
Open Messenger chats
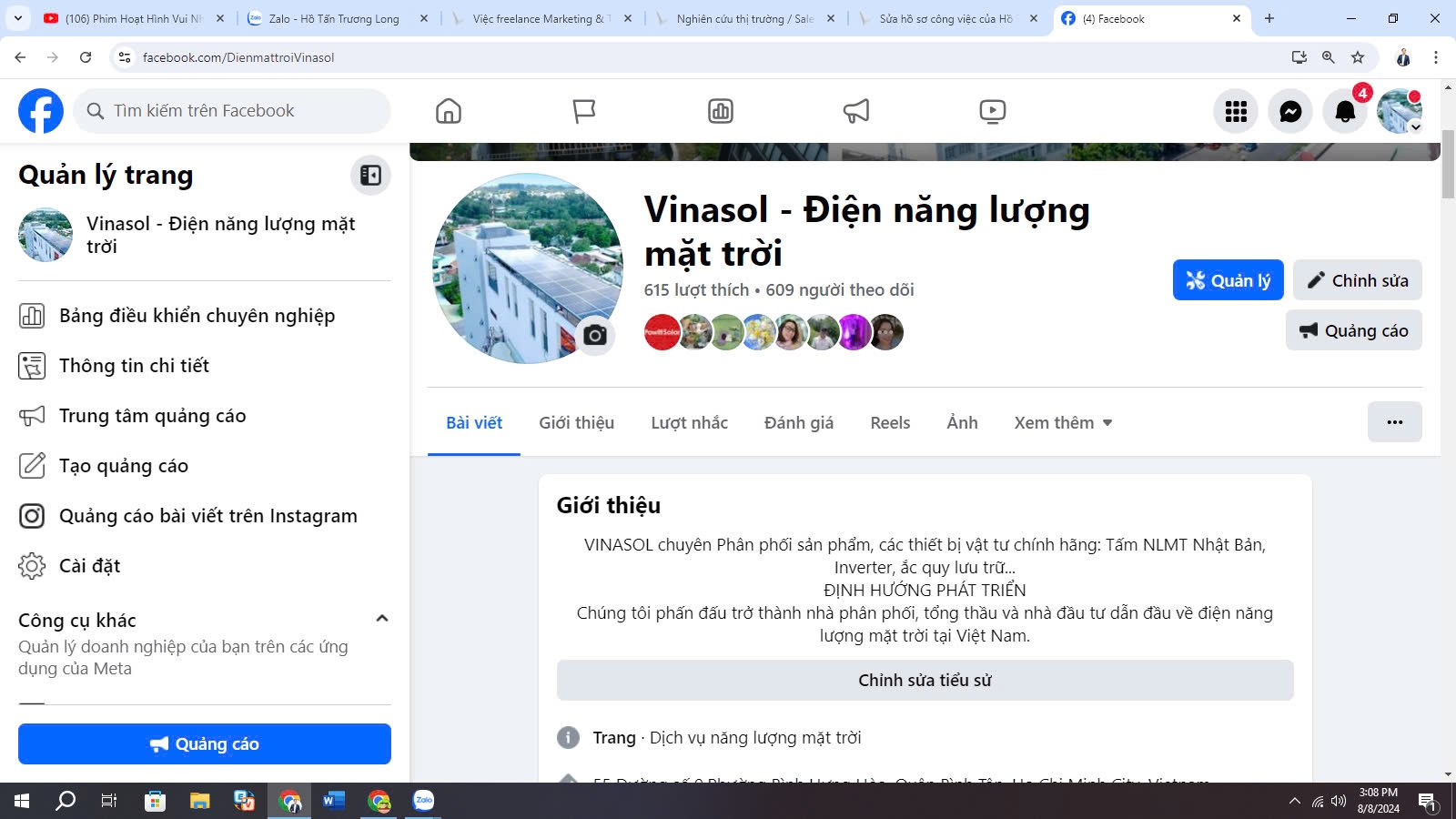(x=1290, y=111)
